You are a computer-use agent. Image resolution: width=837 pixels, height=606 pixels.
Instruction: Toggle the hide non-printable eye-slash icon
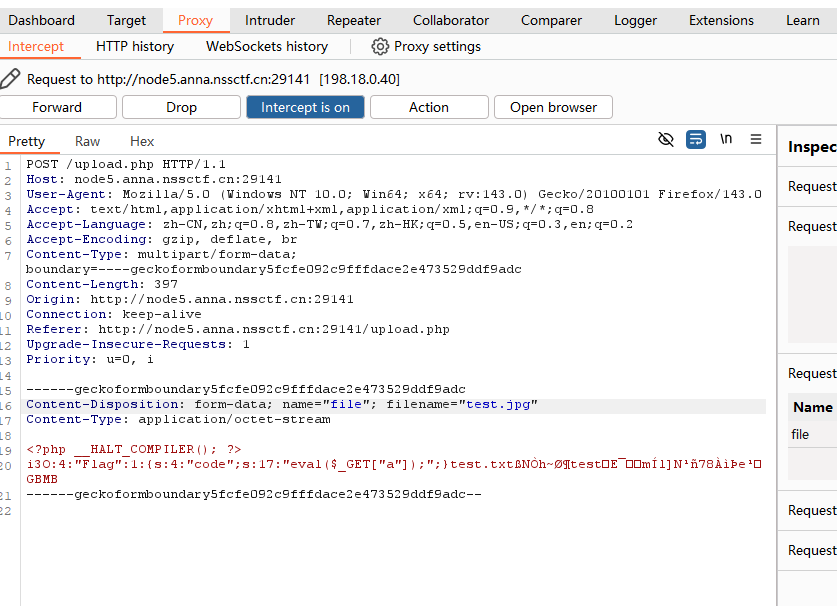tap(666, 140)
